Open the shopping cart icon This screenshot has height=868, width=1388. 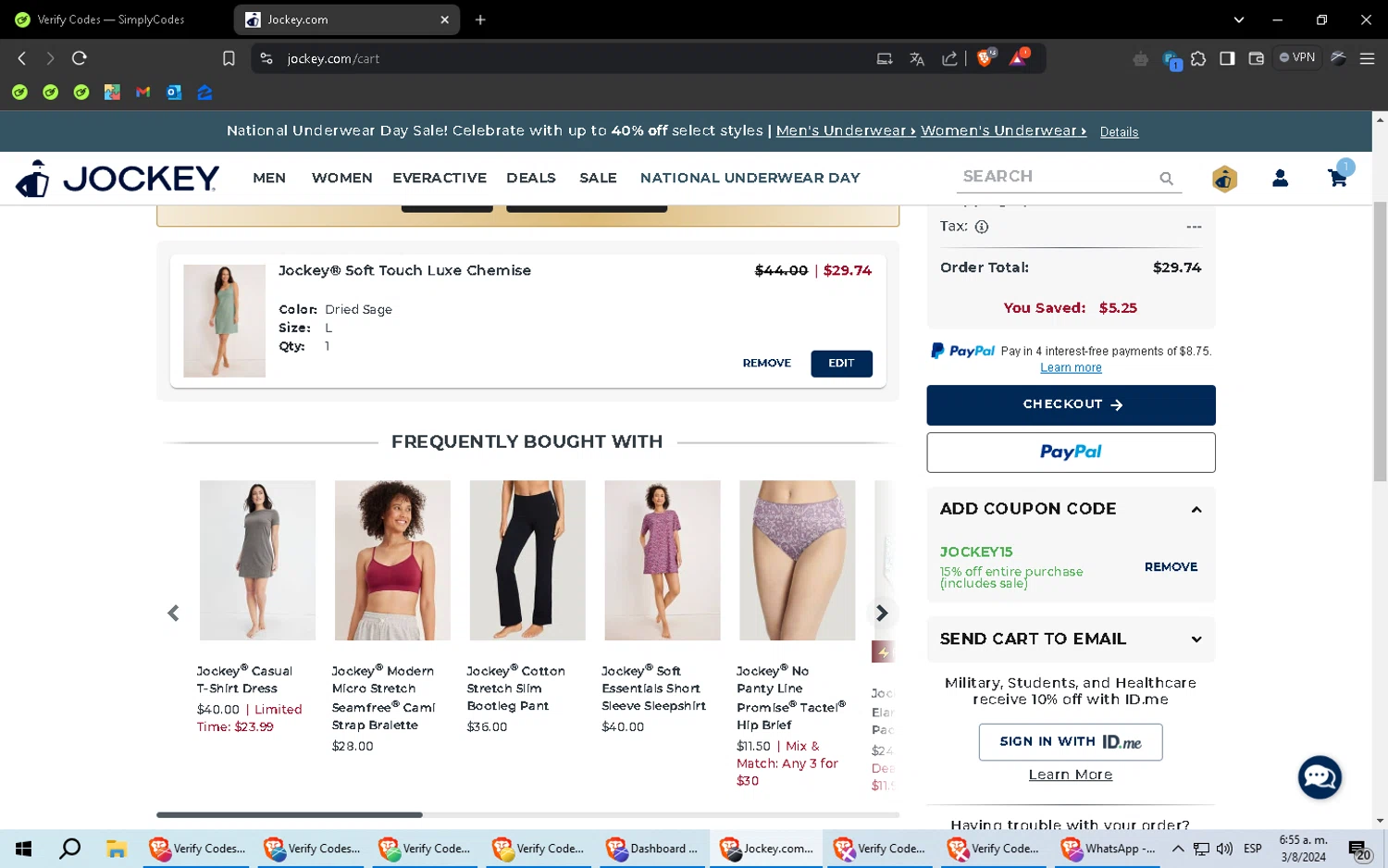pyautogui.click(x=1337, y=178)
